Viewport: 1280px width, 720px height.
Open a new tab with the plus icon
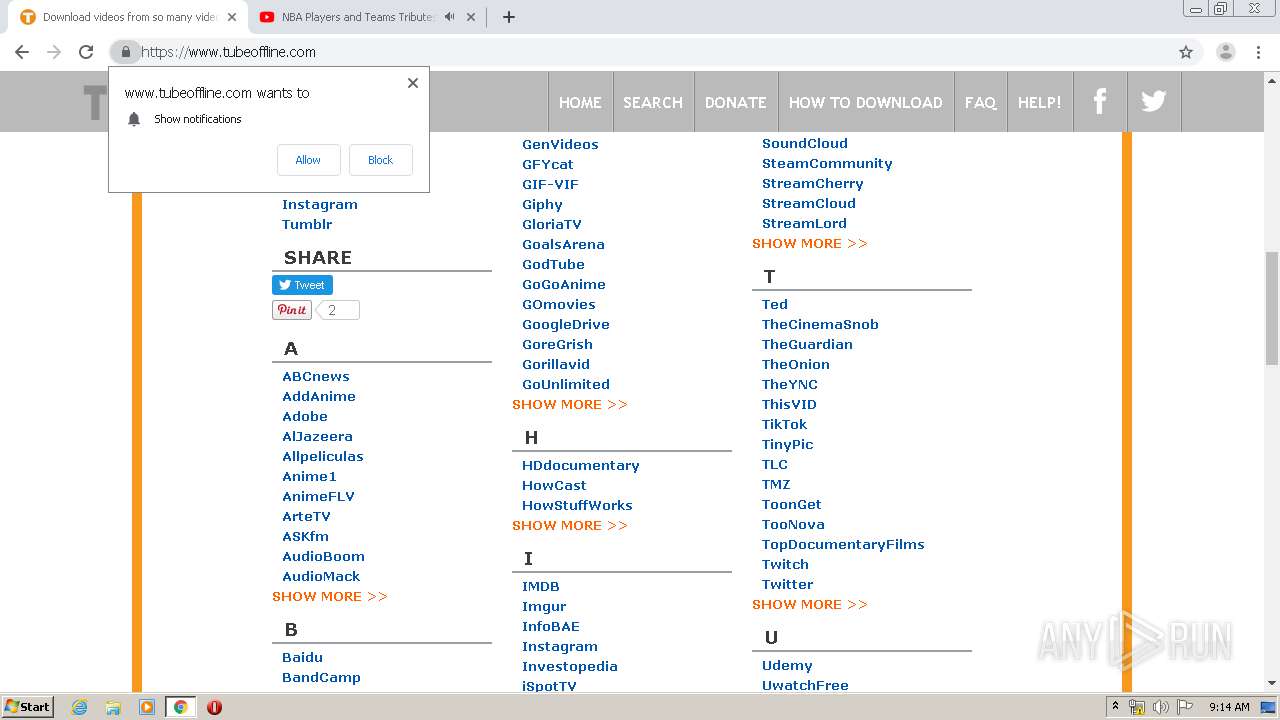pos(509,17)
